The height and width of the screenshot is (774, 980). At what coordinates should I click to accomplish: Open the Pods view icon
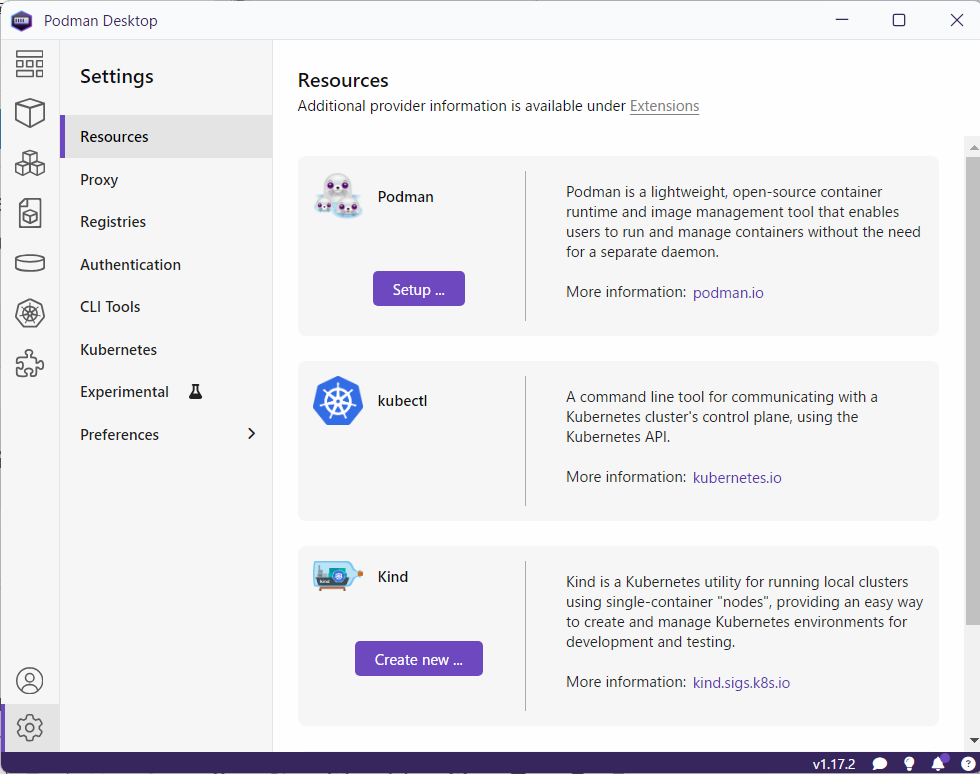pyautogui.click(x=30, y=163)
